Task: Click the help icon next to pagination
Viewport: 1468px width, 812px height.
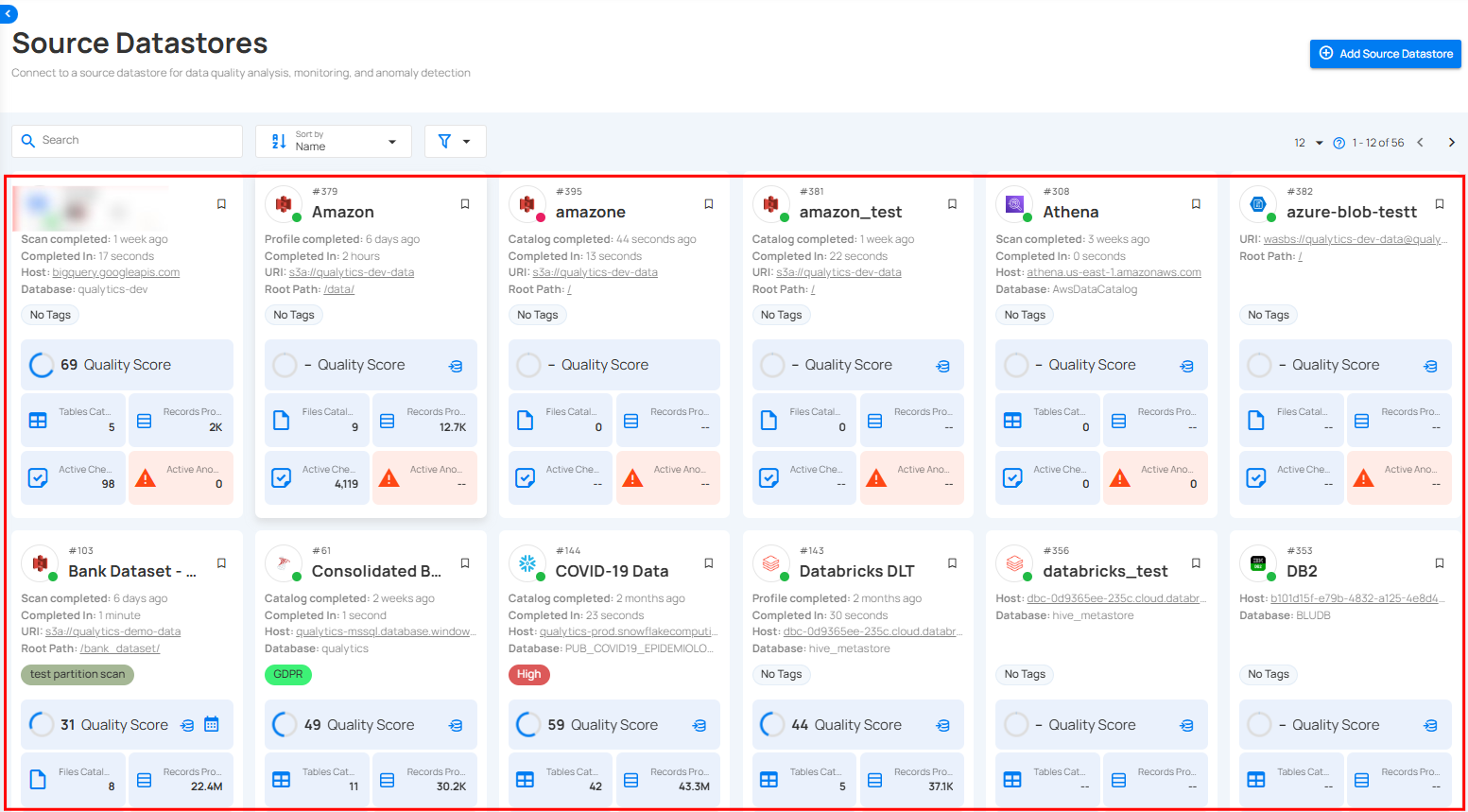Action: click(1338, 143)
